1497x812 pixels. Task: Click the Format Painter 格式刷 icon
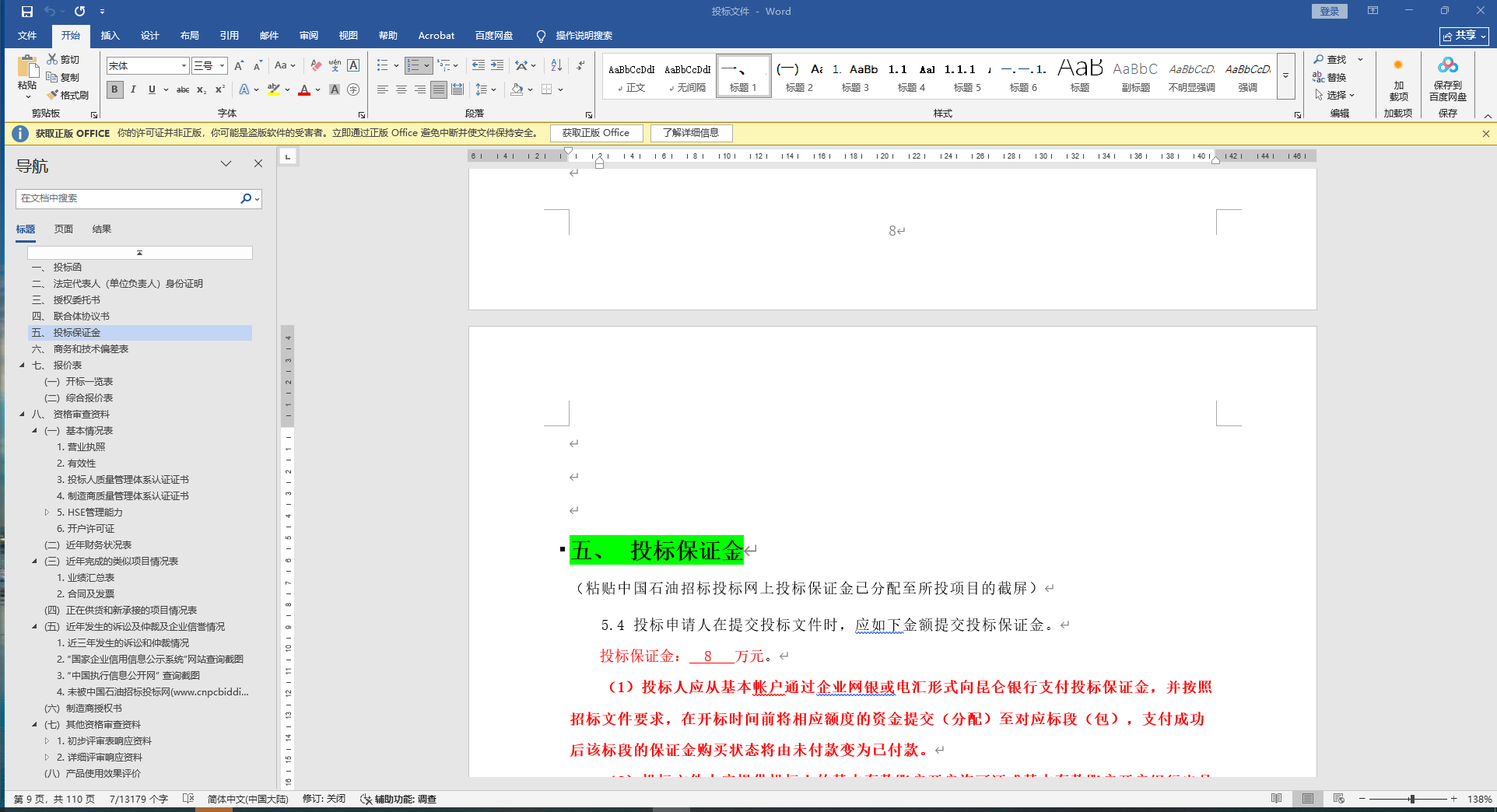tap(52, 95)
